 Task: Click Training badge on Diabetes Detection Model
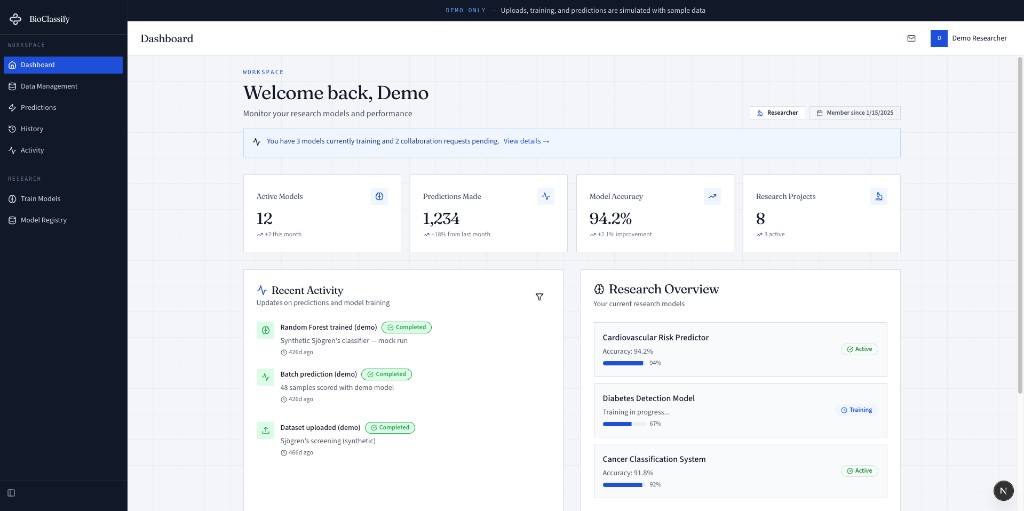856,410
